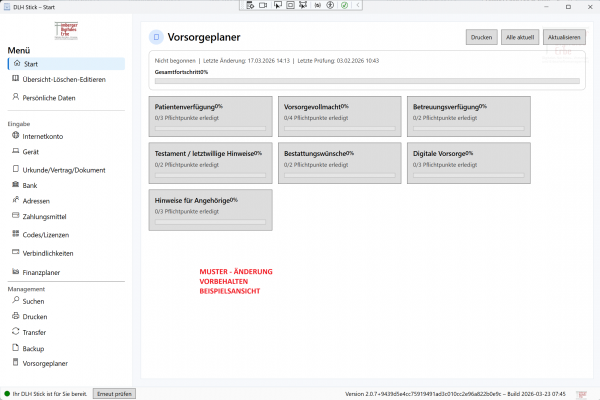Screen dimensions: 600x400
Task: Click the Transfer sync icon
Action: 14,331
